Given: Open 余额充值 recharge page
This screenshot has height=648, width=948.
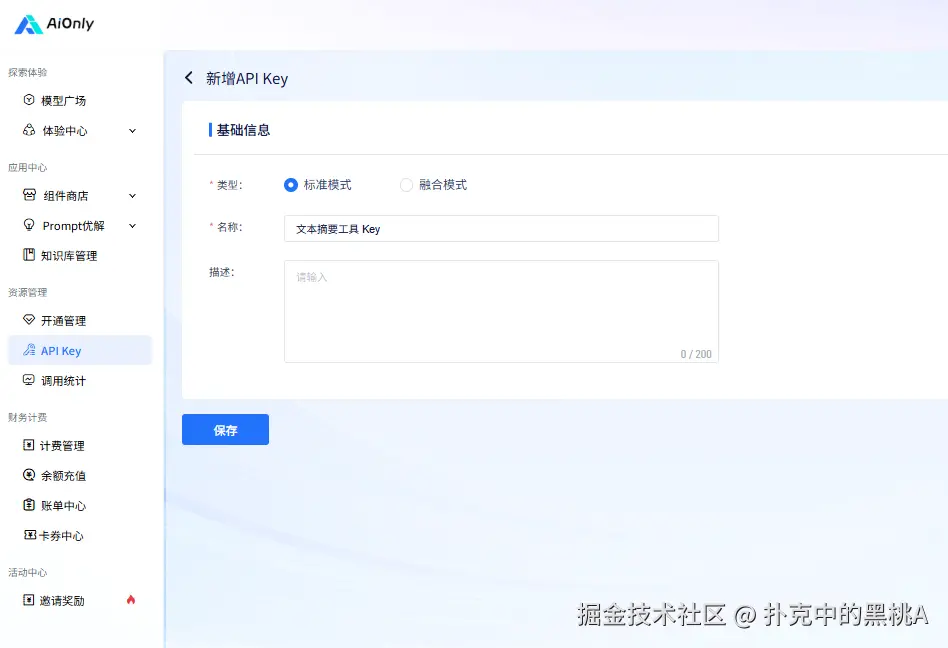Looking at the screenshot, I should coord(65,475).
